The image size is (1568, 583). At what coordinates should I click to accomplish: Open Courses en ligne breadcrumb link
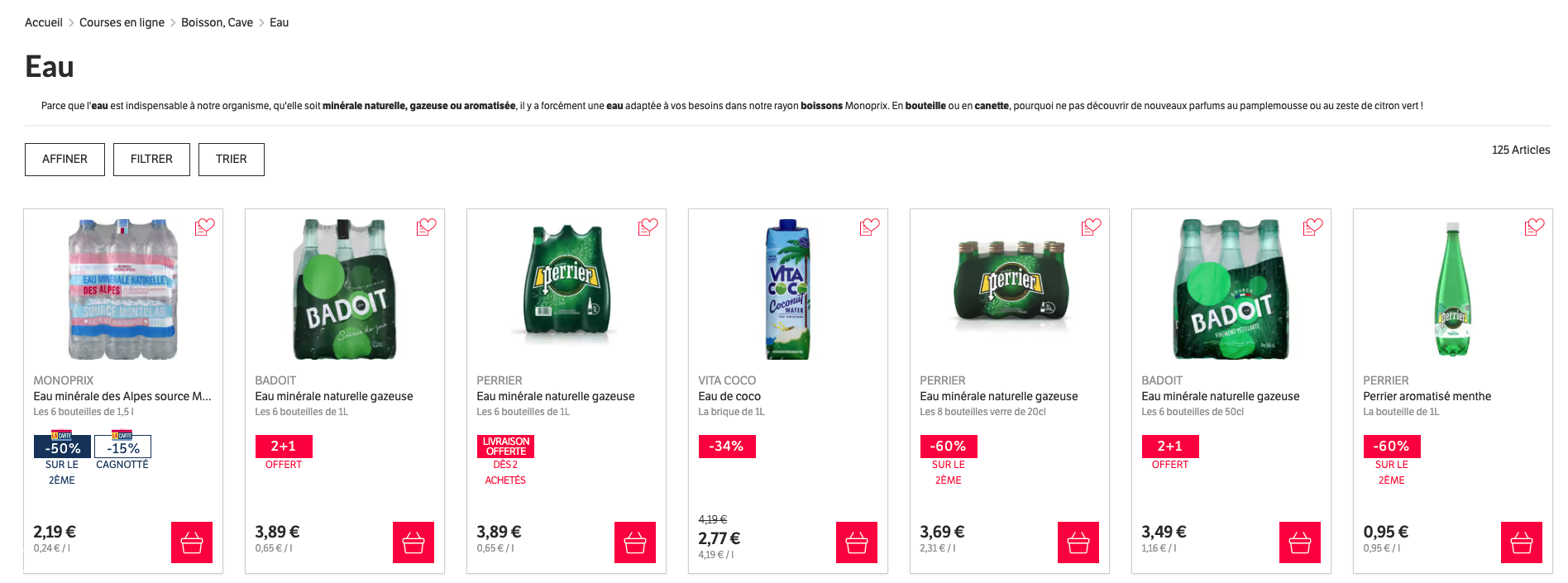(x=122, y=22)
